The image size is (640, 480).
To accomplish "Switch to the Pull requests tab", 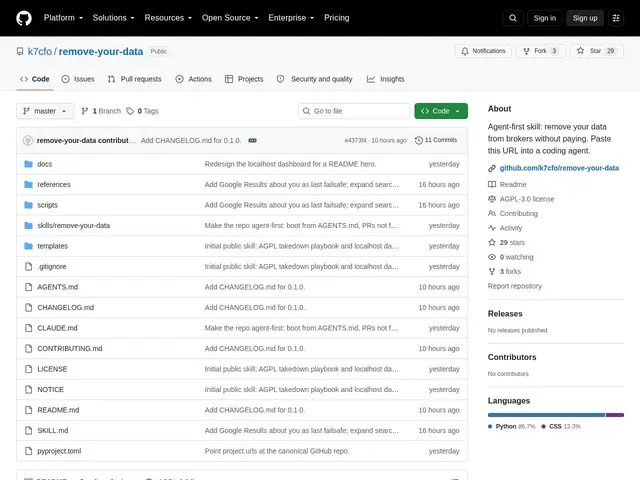I will point(135,79).
